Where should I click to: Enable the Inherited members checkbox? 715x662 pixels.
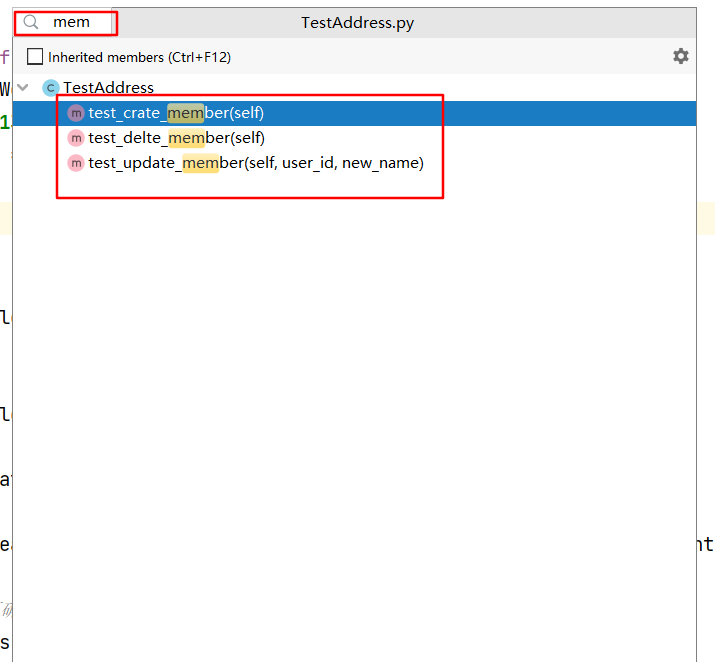click(35, 57)
